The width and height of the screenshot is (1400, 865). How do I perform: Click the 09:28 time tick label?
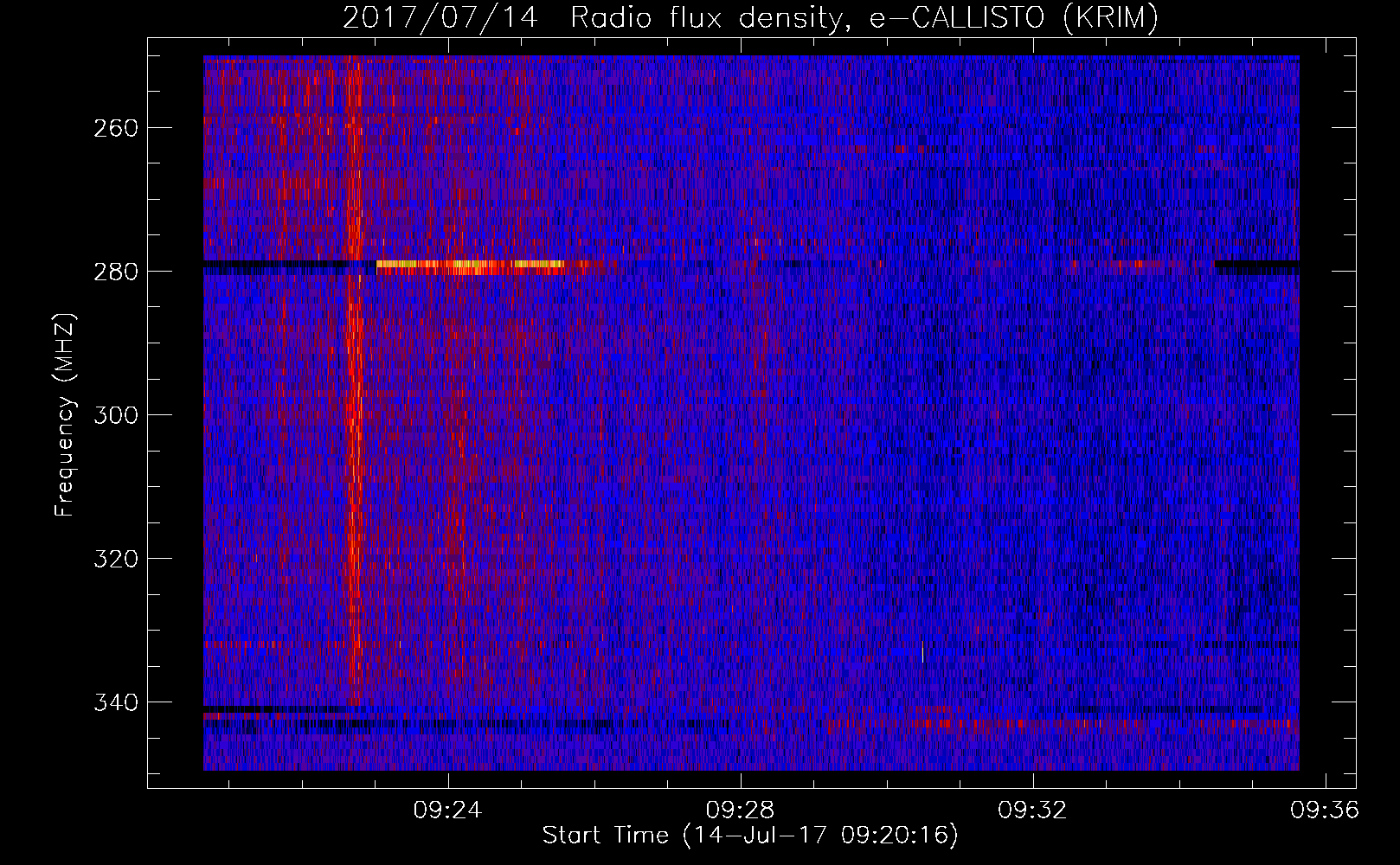(x=740, y=811)
